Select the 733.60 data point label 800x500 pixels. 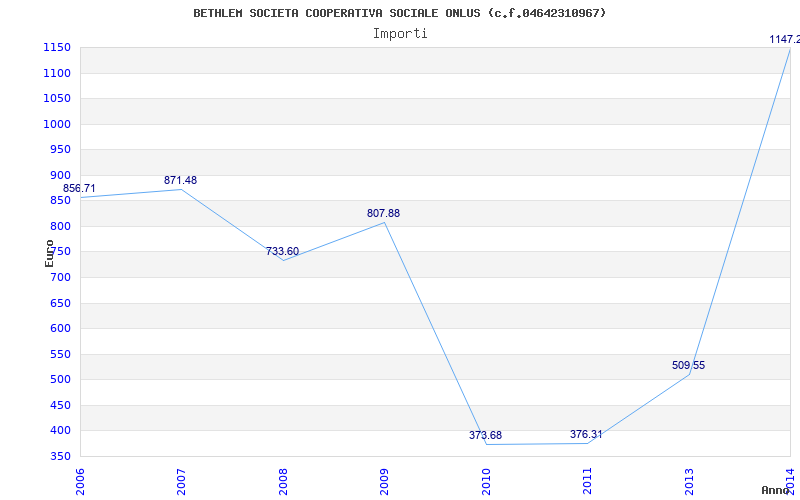(282, 252)
